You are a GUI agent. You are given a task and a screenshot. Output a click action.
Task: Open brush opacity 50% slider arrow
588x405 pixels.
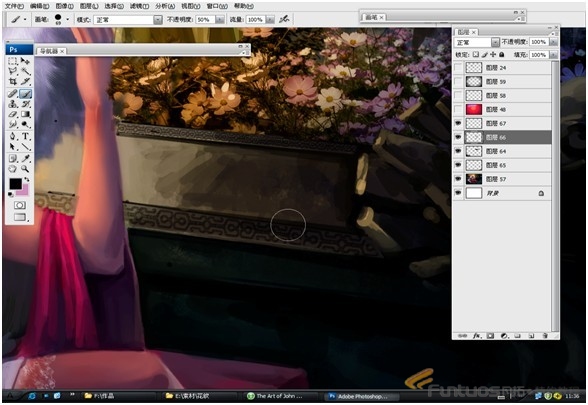pyautogui.click(x=220, y=20)
